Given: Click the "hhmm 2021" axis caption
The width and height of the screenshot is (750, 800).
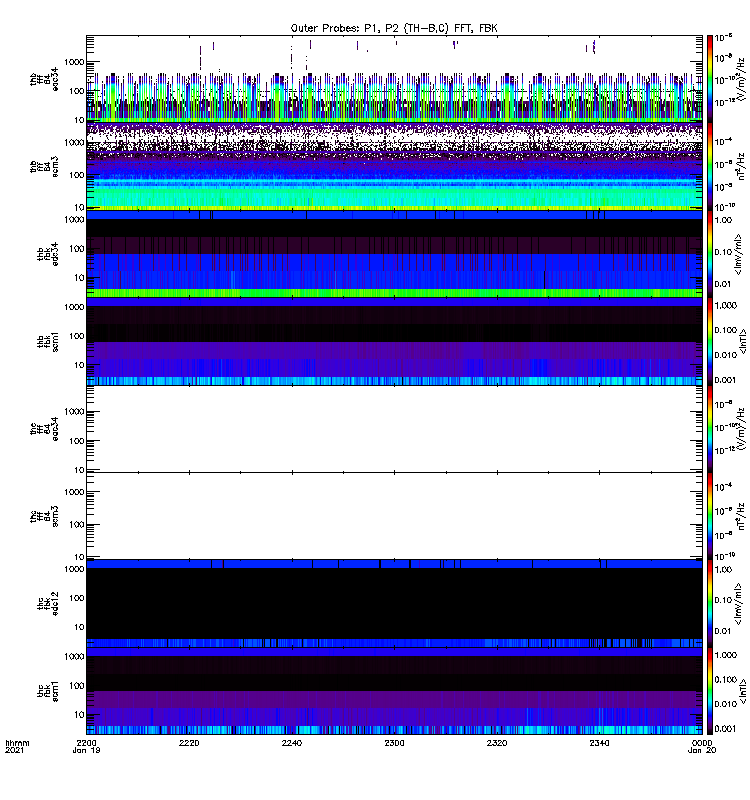Looking at the screenshot, I should pos(17,746).
